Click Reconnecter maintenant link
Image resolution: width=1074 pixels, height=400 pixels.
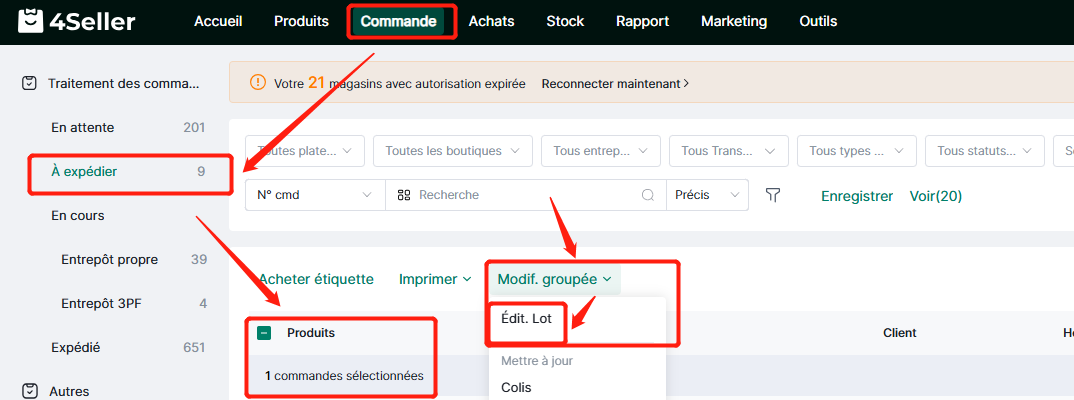pos(615,84)
